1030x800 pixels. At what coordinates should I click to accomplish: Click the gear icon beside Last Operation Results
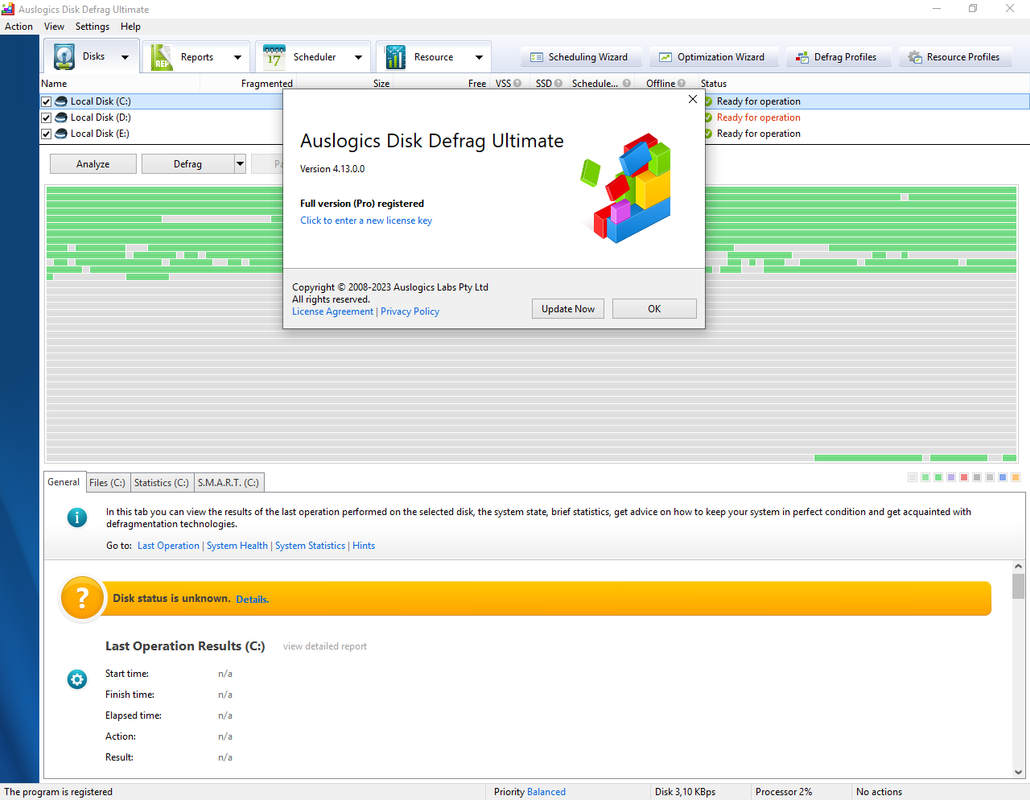coord(77,679)
